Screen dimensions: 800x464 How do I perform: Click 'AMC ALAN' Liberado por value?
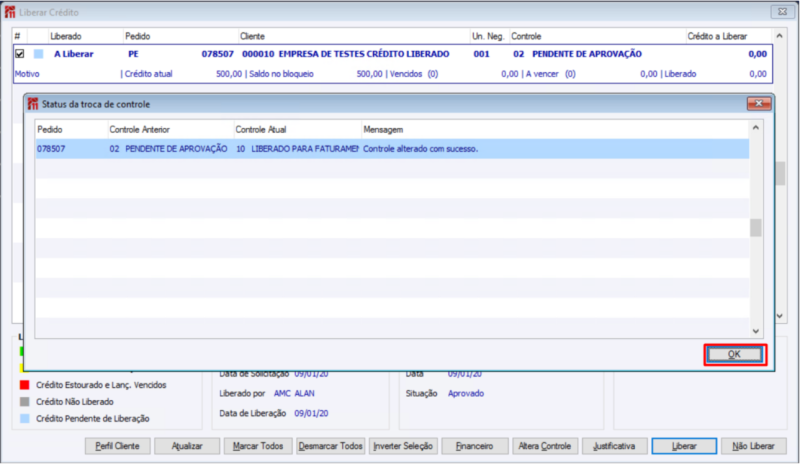[x=294, y=394]
